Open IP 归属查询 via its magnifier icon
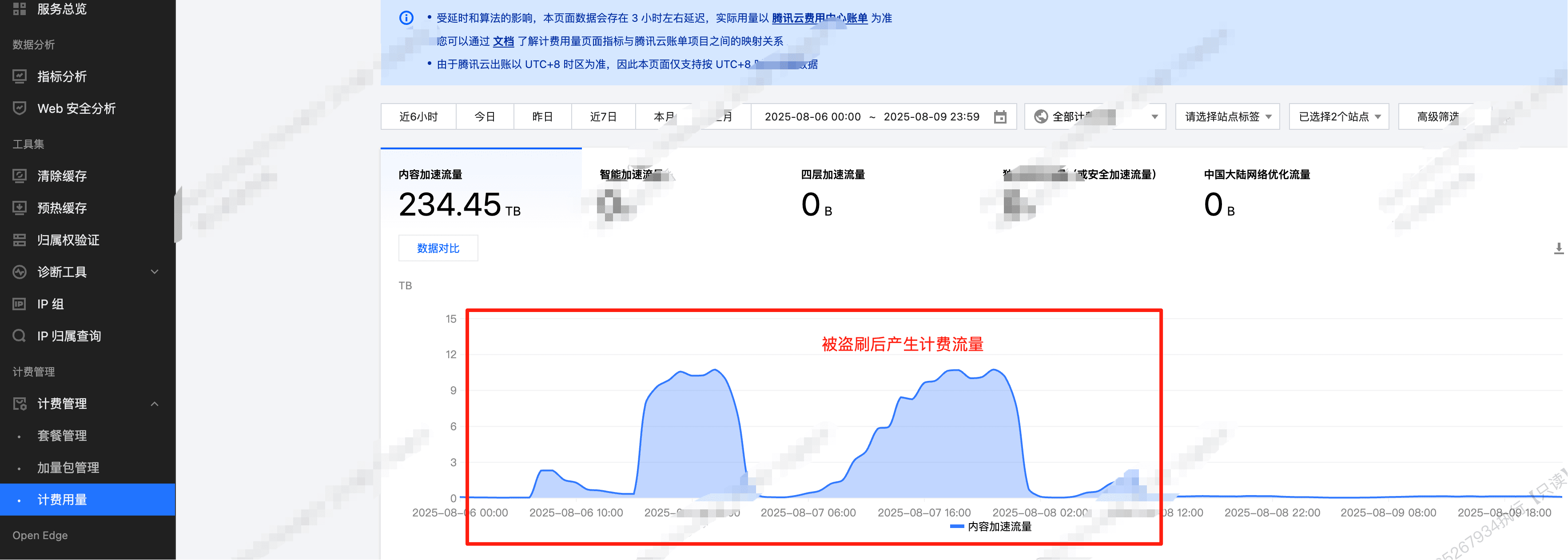This screenshot has width=1568, height=560. pyautogui.click(x=20, y=335)
